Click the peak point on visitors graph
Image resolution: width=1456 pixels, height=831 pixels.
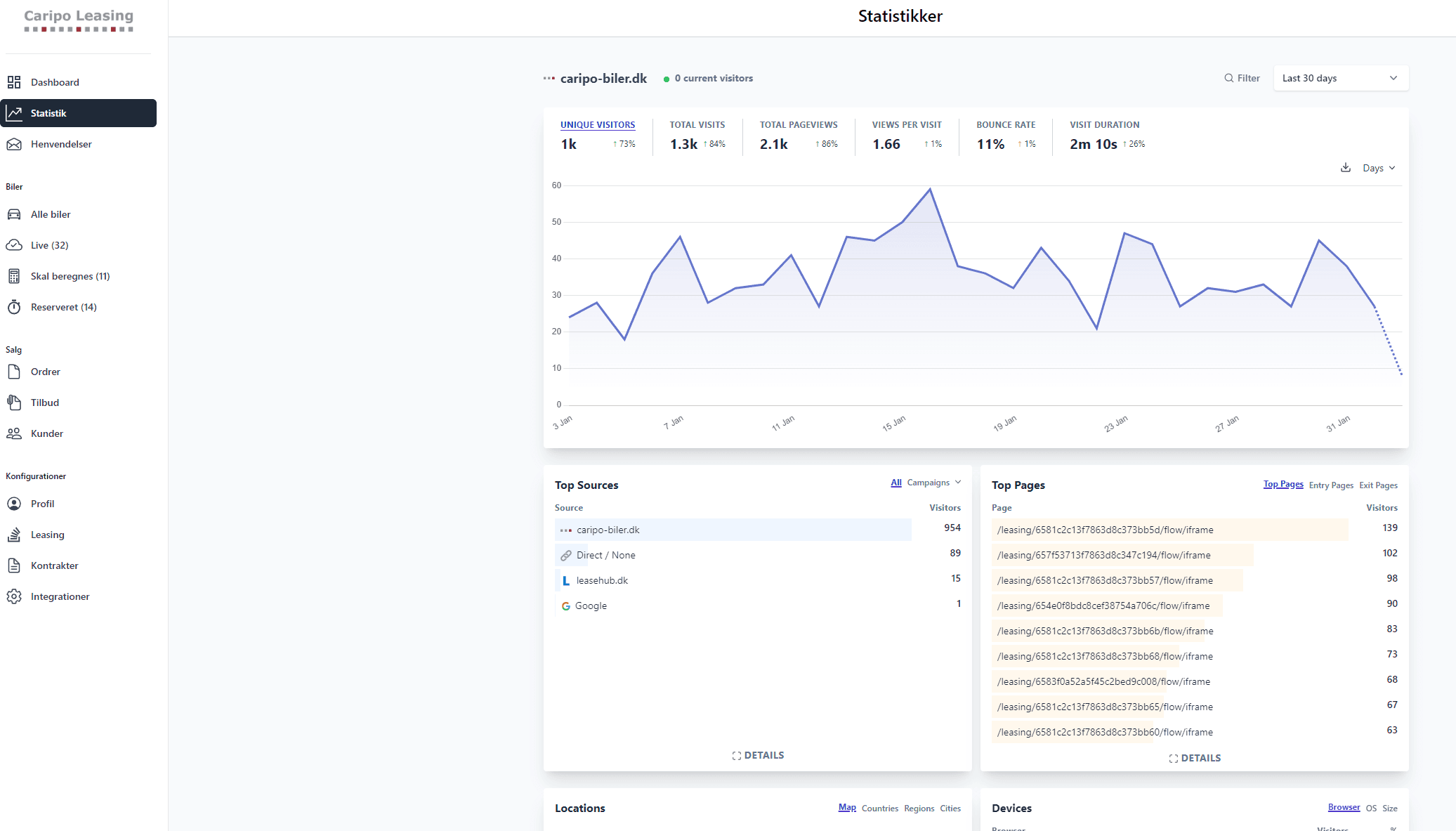pyautogui.click(x=930, y=189)
